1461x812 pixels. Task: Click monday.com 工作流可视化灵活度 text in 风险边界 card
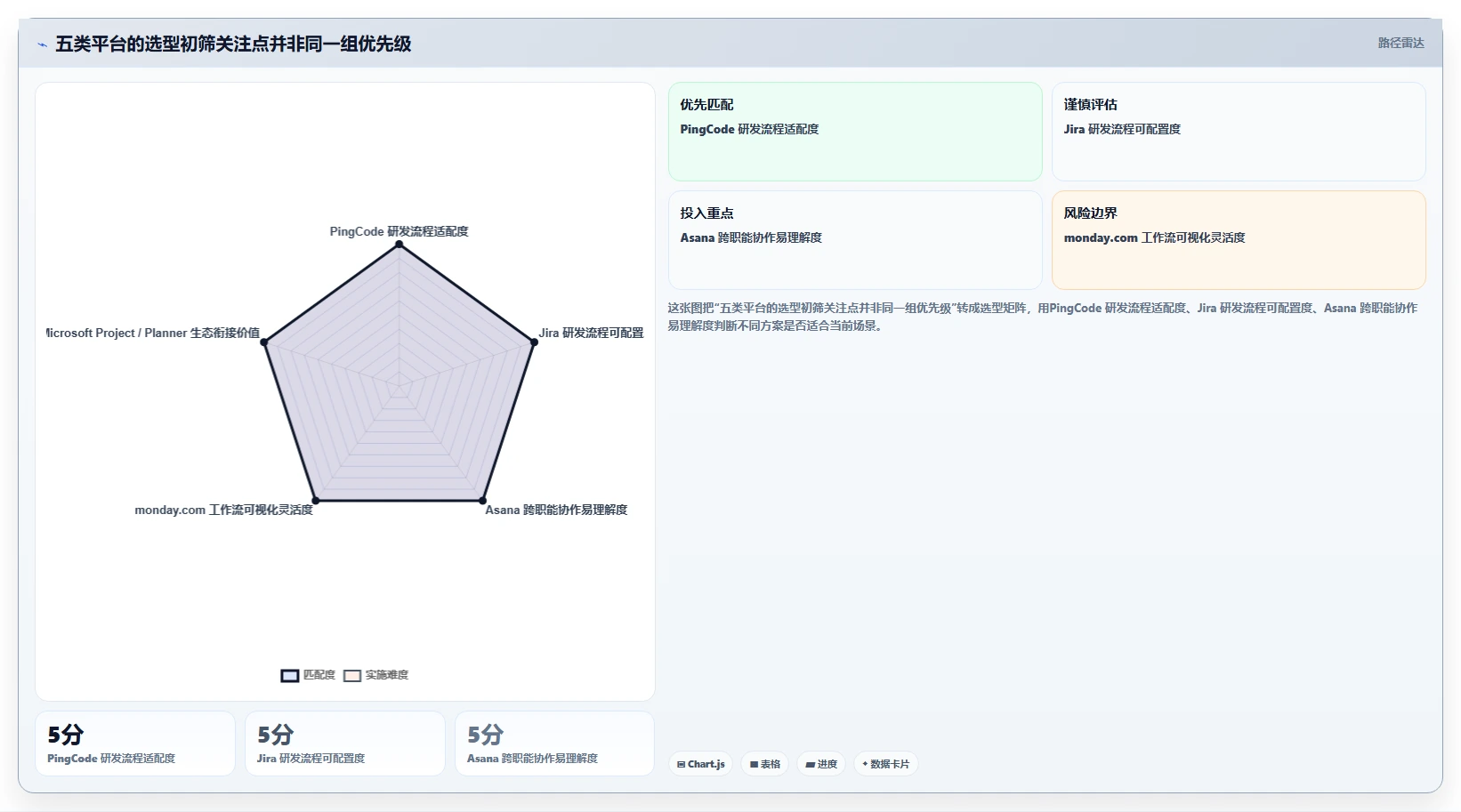point(1154,237)
